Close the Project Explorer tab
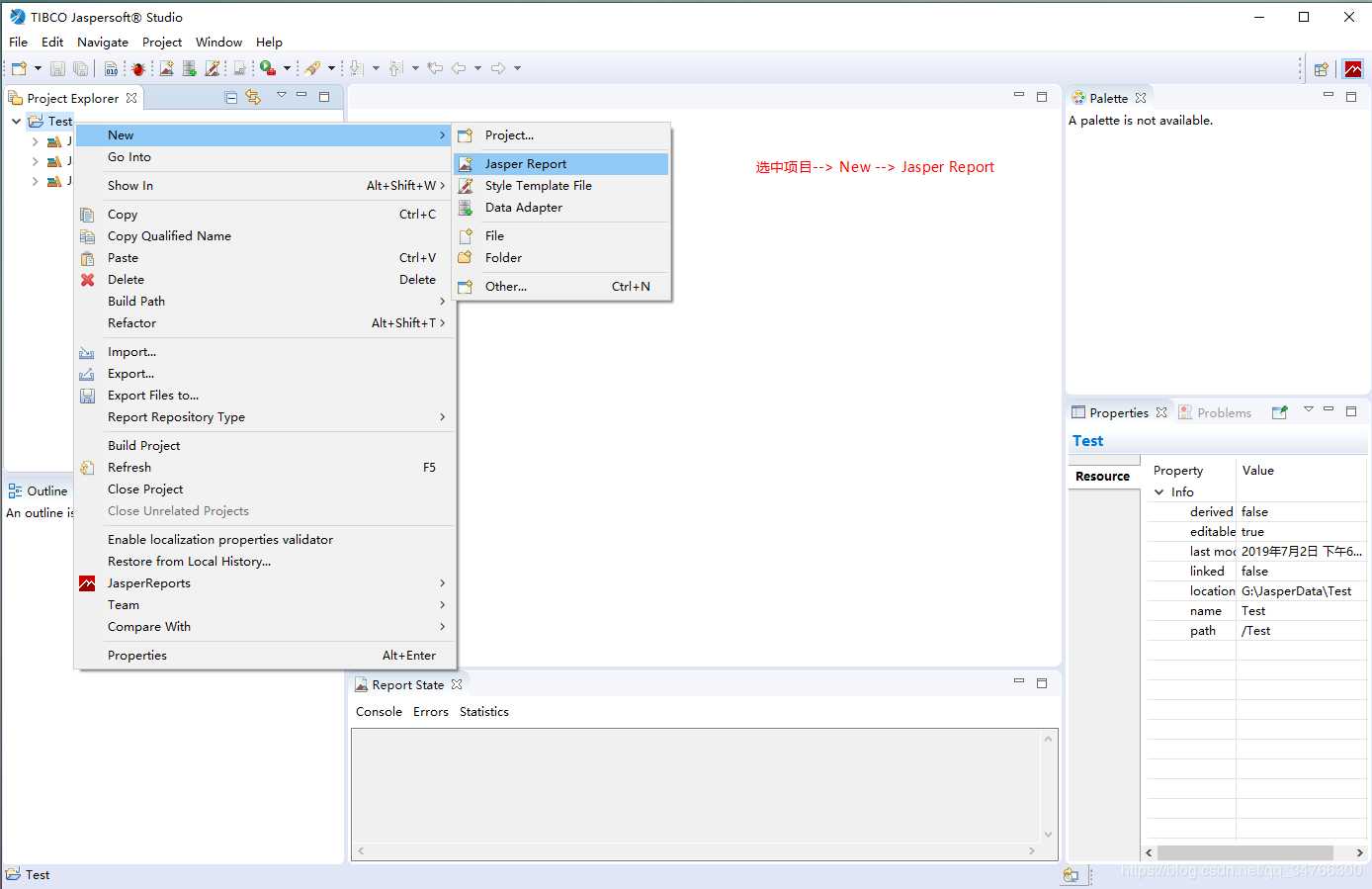Screen dimensions: 1372x889 131,98
